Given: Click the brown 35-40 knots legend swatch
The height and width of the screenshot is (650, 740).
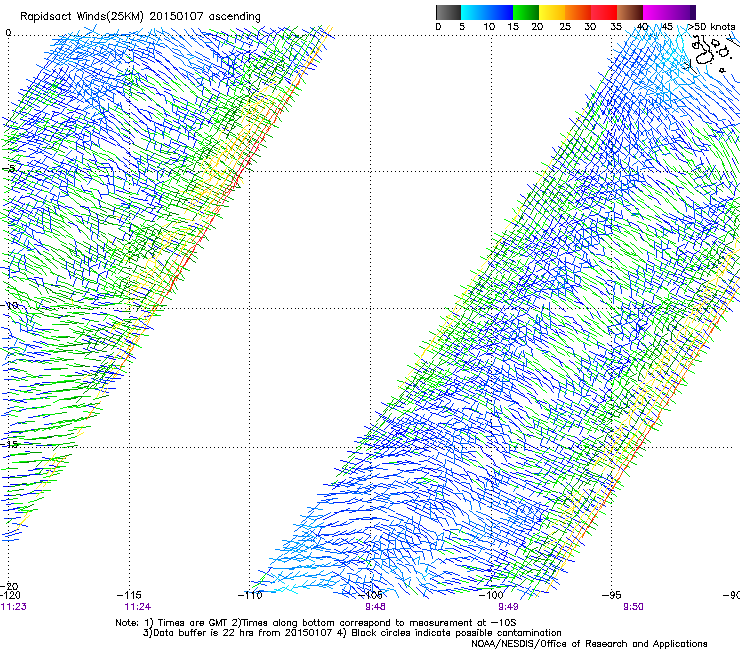Looking at the screenshot, I should pyautogui.click(x=630, y=12).
